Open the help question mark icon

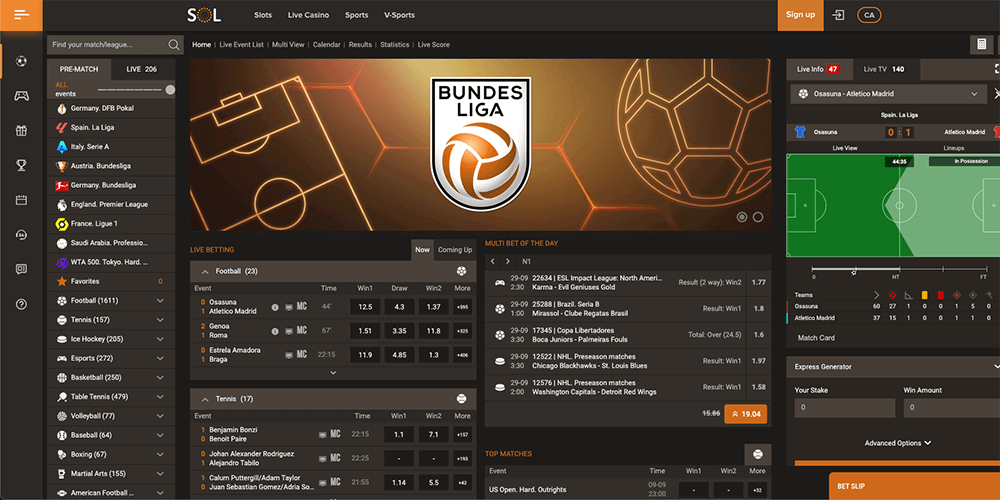(21, 304)
